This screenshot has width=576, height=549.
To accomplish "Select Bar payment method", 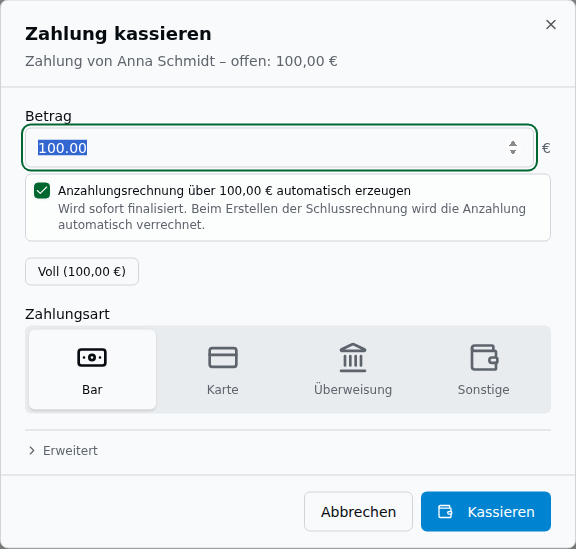I will (x=92, y=369).
